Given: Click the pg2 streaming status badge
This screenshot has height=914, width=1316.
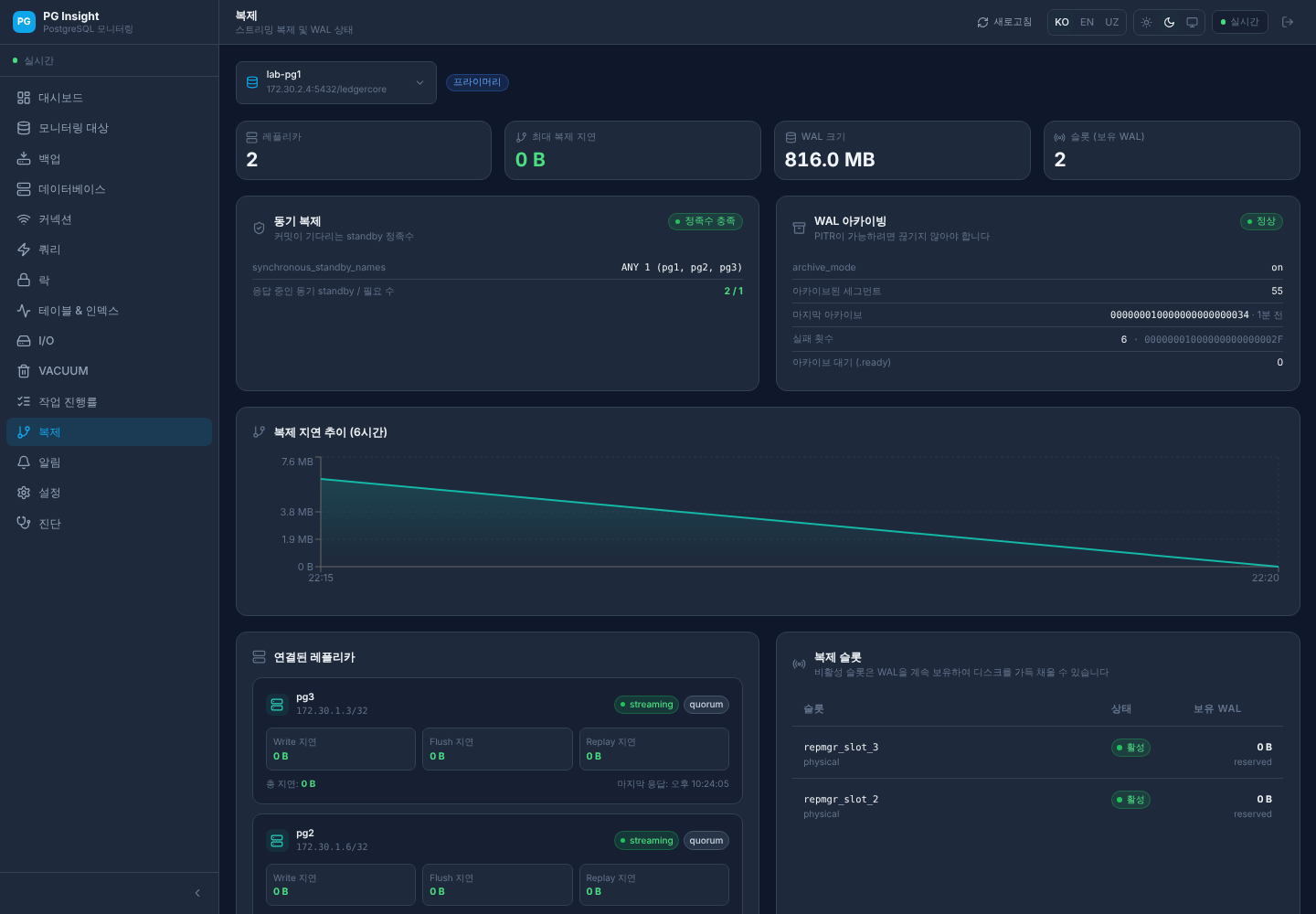Looking at the screenshot, I should point(646,841).
